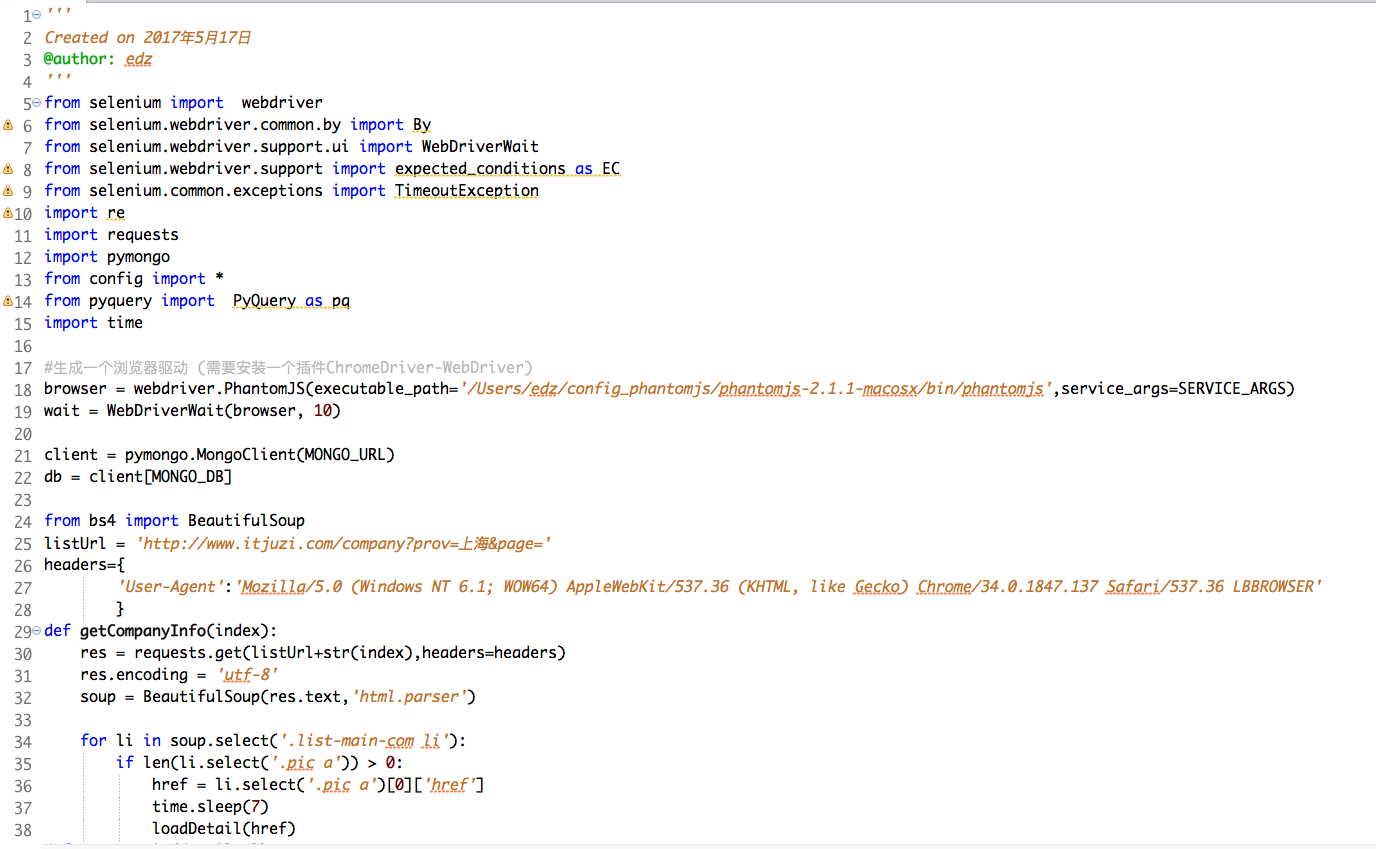Click 'getCompanyInfo' in the function definition
The image size is (1376, 849).
[143, 631]
